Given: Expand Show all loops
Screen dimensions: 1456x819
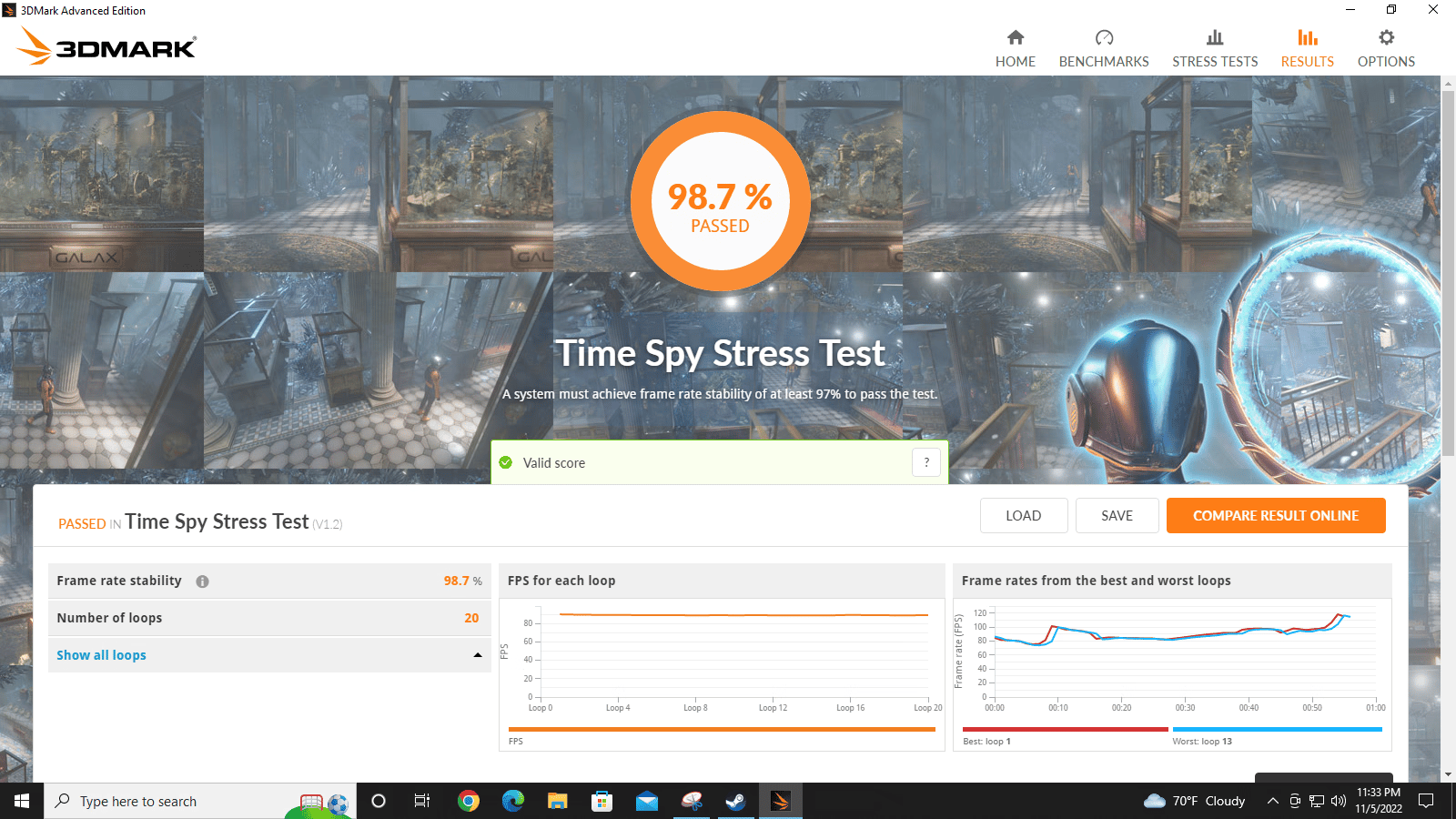Looking at the screenshot, I should pos(101,655).
